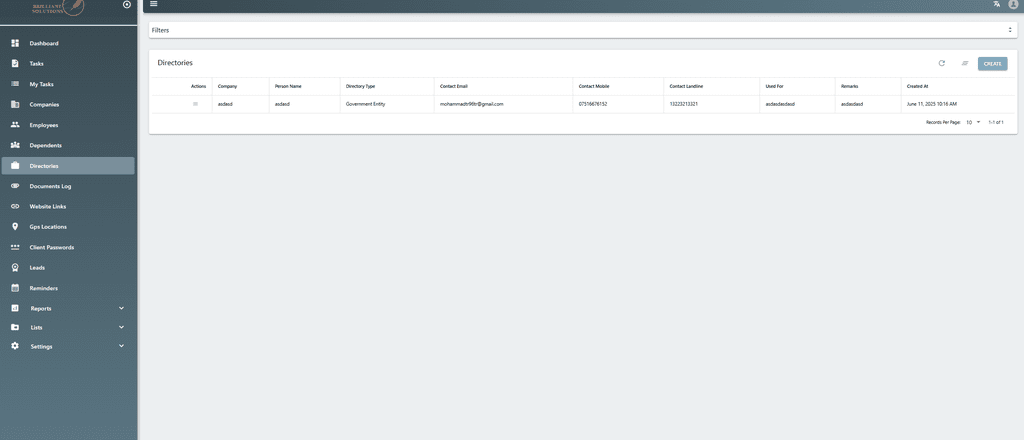Click the Brilliant Solutions logo

click(x=59, y=7)
